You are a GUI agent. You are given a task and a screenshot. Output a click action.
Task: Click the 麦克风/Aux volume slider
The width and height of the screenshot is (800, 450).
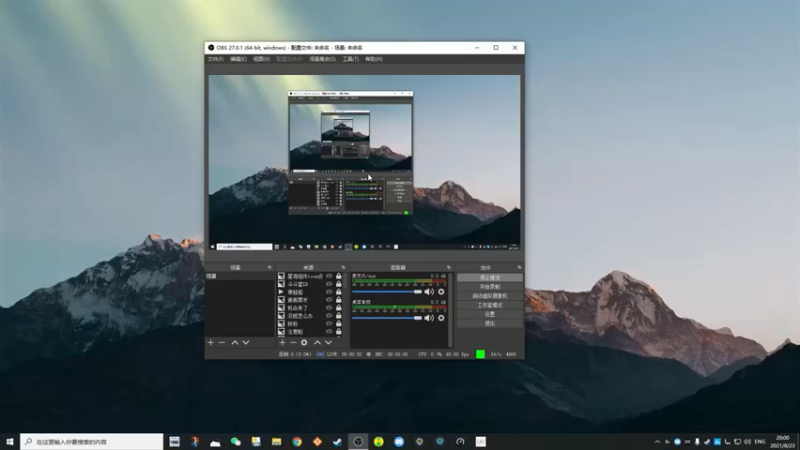[x=387, y=292]
